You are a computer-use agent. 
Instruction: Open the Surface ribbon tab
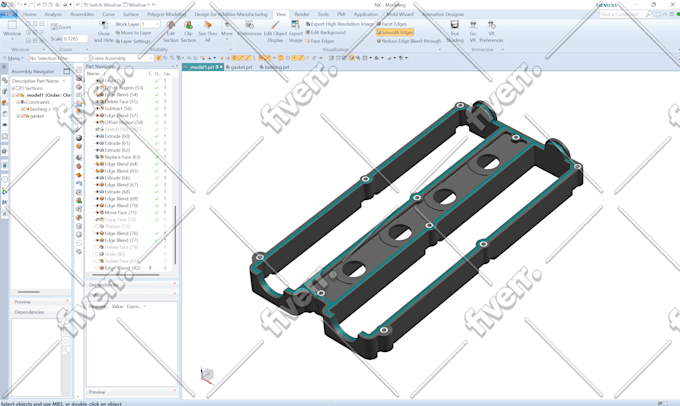pos(131,14)
